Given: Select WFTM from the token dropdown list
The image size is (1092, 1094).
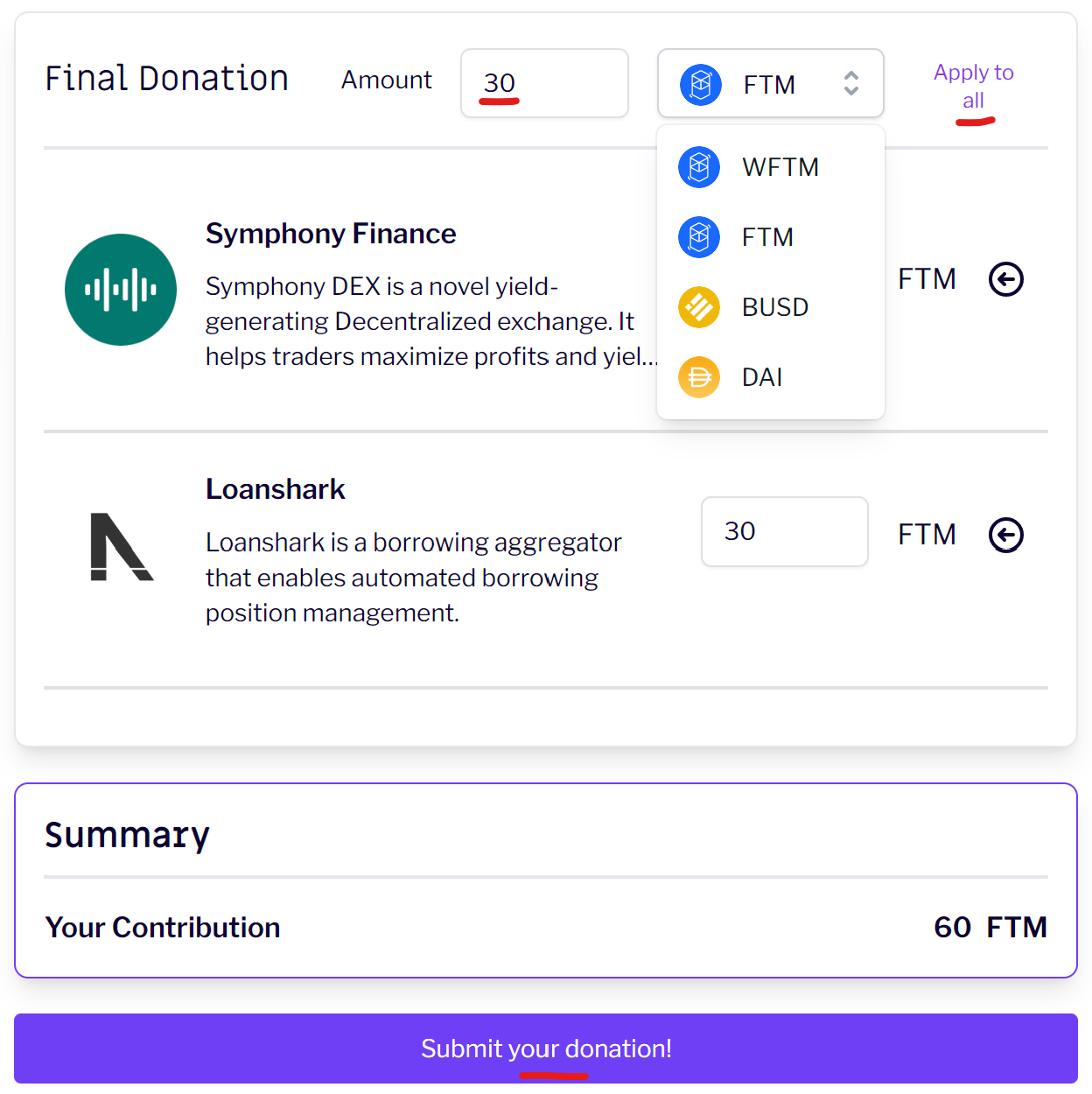Looking at the screenshot, I should click(780, 167).
